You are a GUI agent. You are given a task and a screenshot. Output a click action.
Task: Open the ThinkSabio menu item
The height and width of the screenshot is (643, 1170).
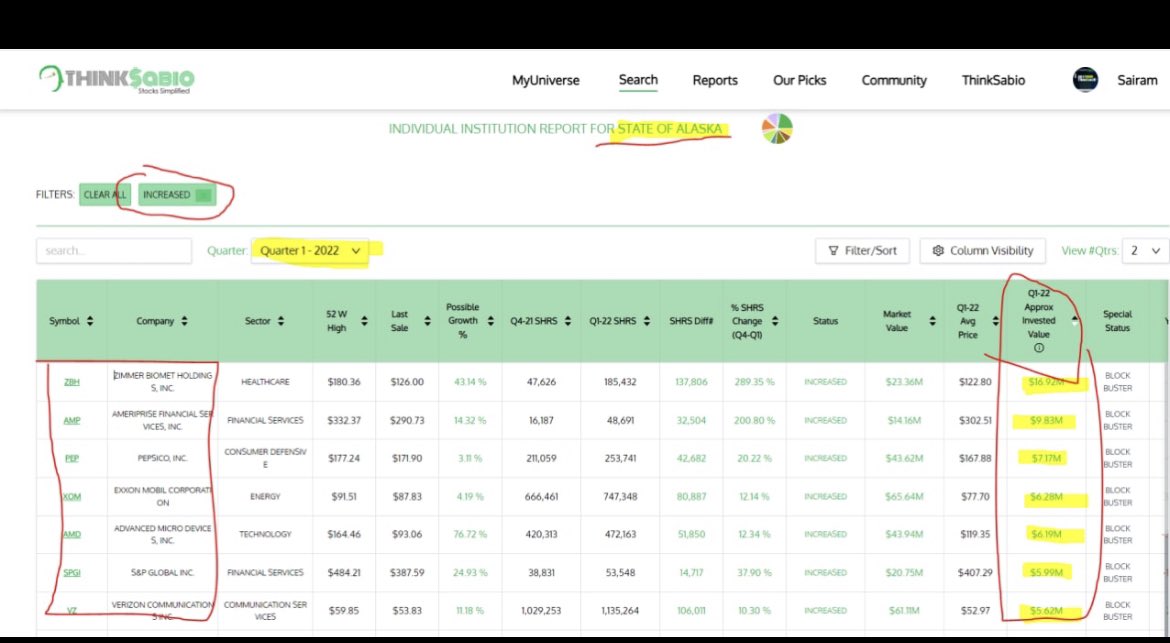pos(993,80)
